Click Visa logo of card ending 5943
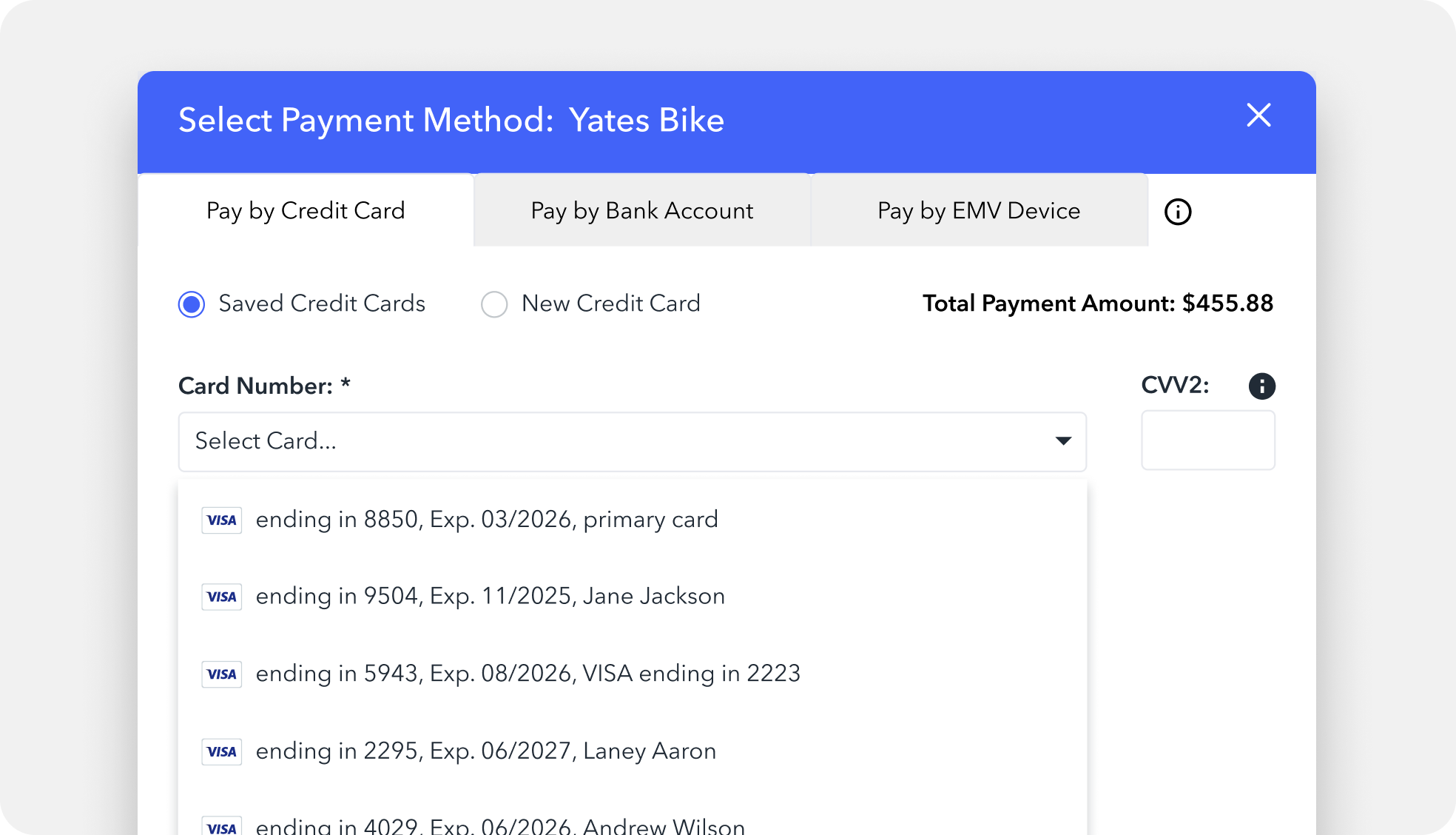 [222, 674]
